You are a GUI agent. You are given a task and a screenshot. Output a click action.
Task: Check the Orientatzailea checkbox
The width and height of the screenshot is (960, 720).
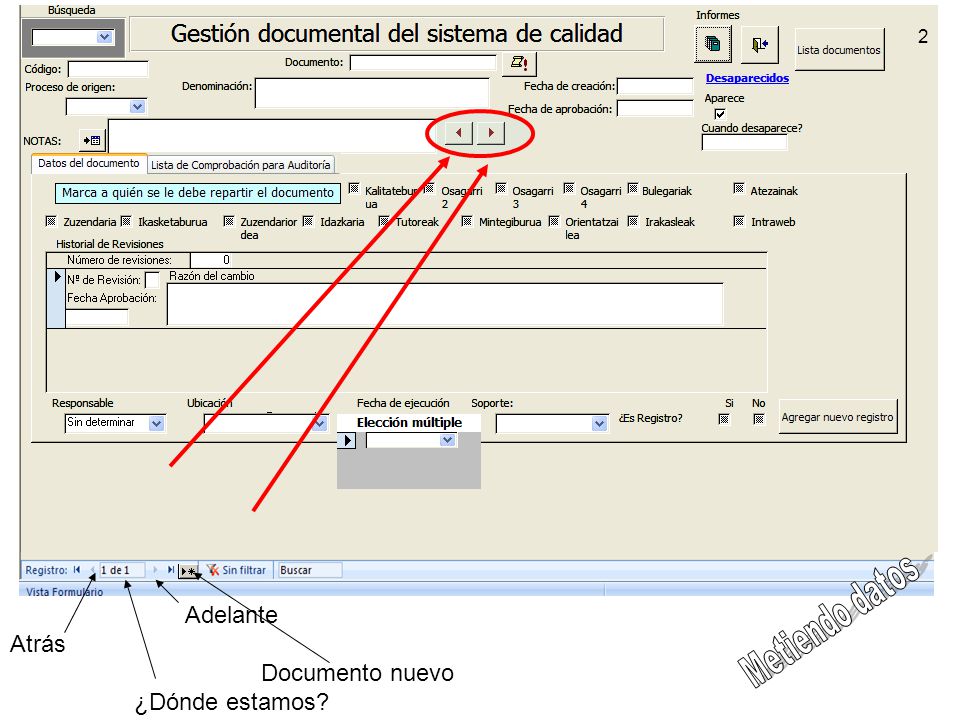tap(553, 221)
